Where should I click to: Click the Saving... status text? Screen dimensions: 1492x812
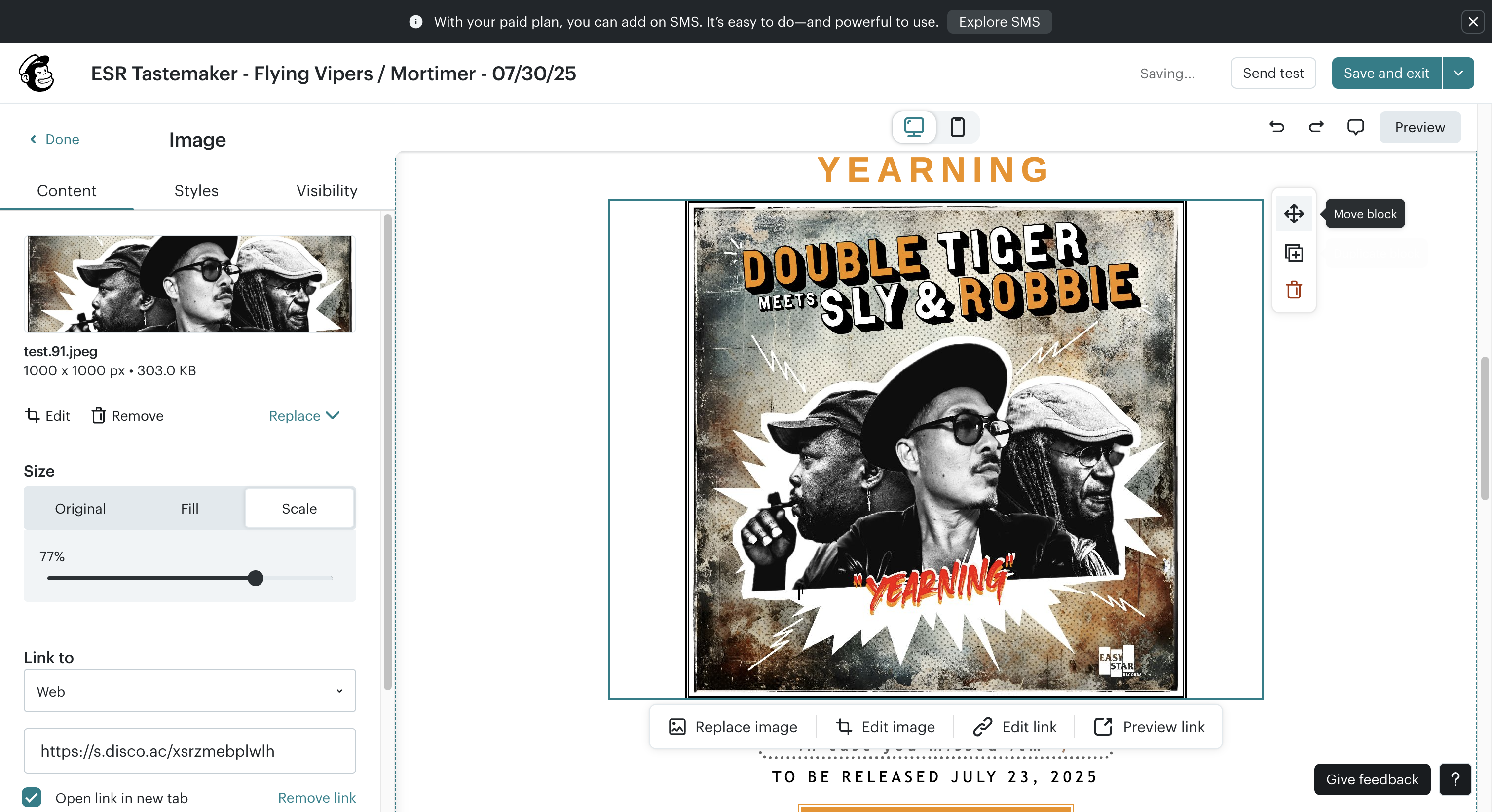tap(1167, 74)
